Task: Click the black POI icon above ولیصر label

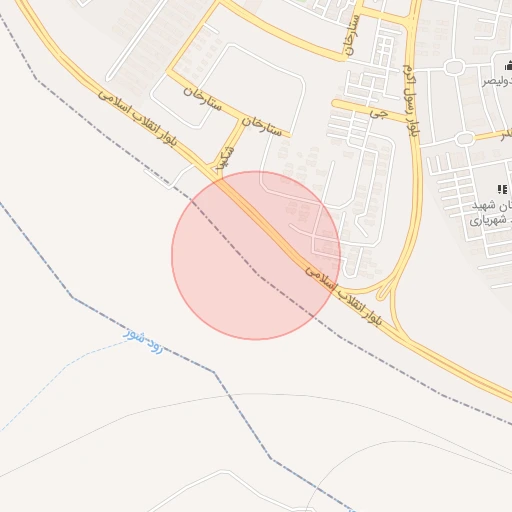Action: point(508,65)
